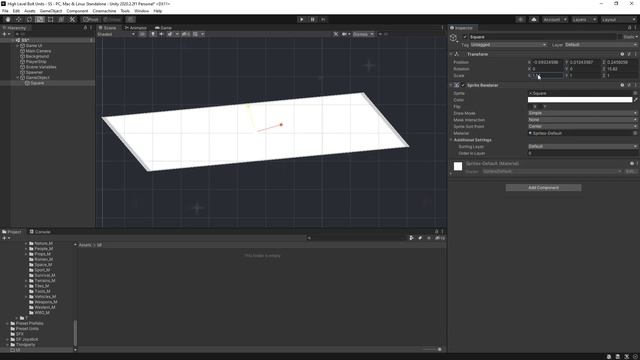Open the Account dropdown
Image resolution: width=640 pixels, height=360 pixels.
click(x=555, y=19)
